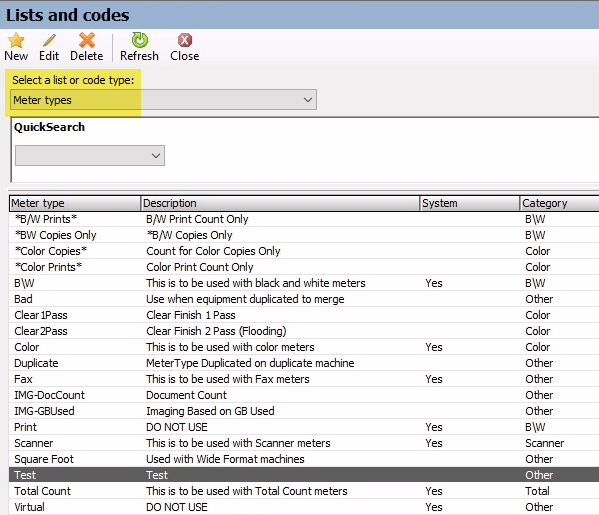The image size is (599, 515).
Task: Click 'Yes' system value in Scanner row
Action: (x=434, y=443)
